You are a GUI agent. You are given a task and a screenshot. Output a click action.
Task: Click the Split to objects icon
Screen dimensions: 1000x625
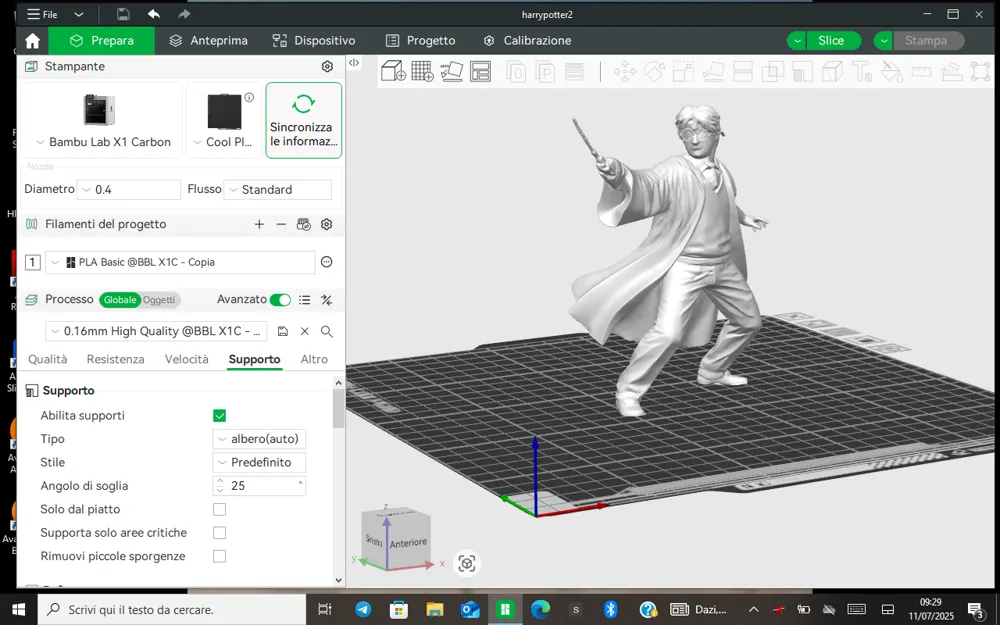coord(517,71)
